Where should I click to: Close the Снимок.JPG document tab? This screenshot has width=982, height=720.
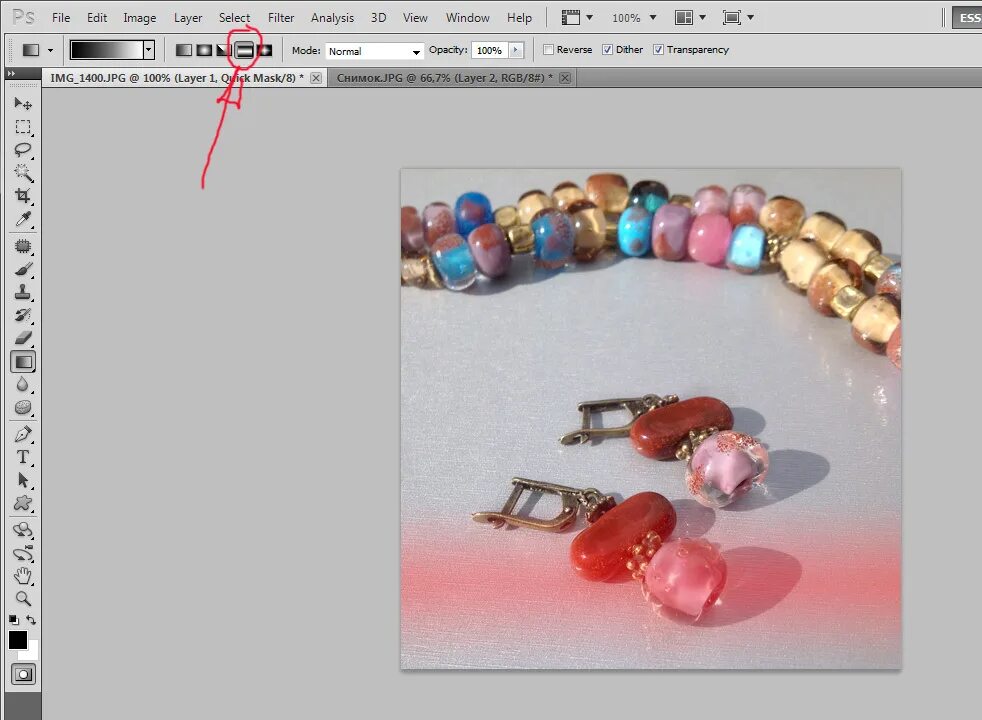[x=565, y=78]
